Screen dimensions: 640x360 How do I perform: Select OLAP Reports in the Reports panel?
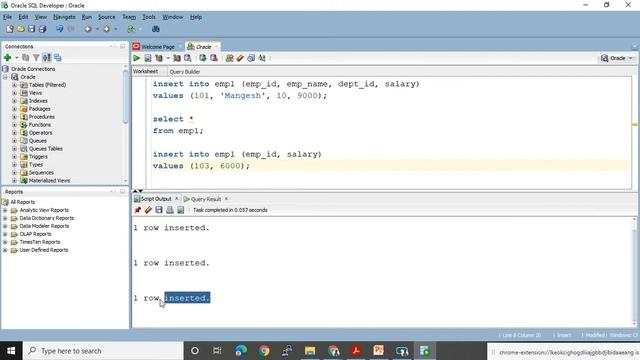coord(35,234)
